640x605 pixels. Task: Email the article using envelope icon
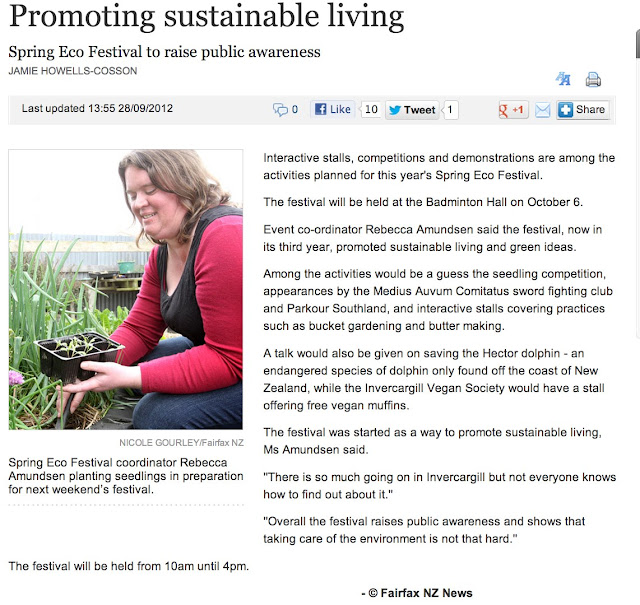tap(542, 110)
